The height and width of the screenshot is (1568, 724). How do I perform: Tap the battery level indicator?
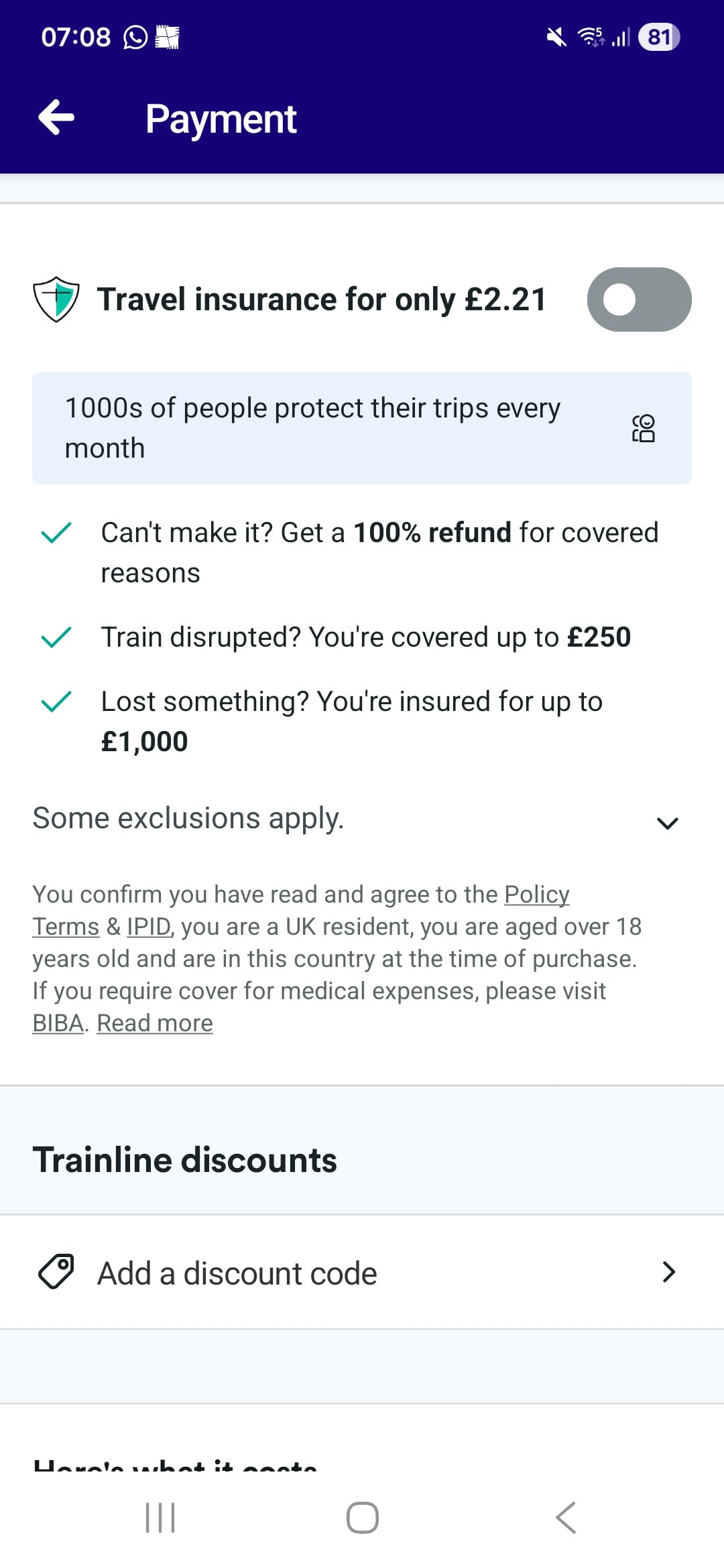tap(659, 37)
